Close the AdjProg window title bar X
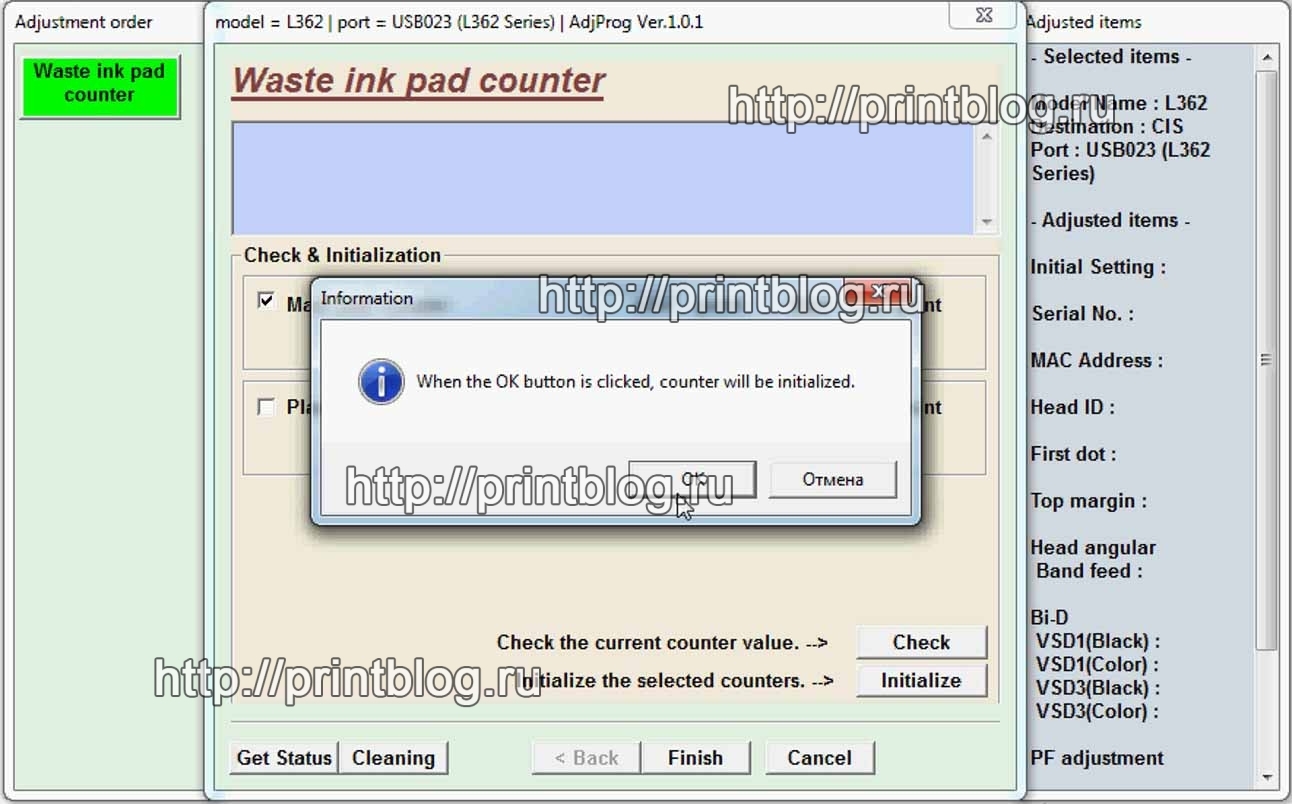This screenshot has height=804, width=1292. coord(983,17)
